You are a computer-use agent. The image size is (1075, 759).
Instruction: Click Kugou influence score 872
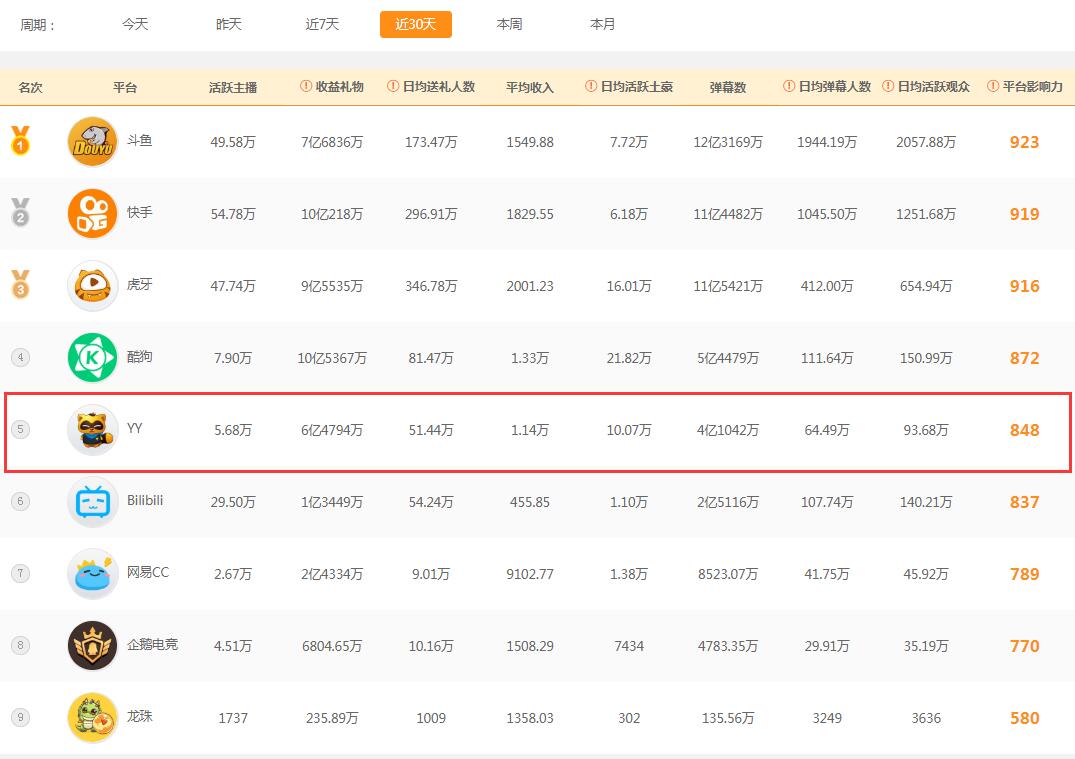(x=1024, y=358)
